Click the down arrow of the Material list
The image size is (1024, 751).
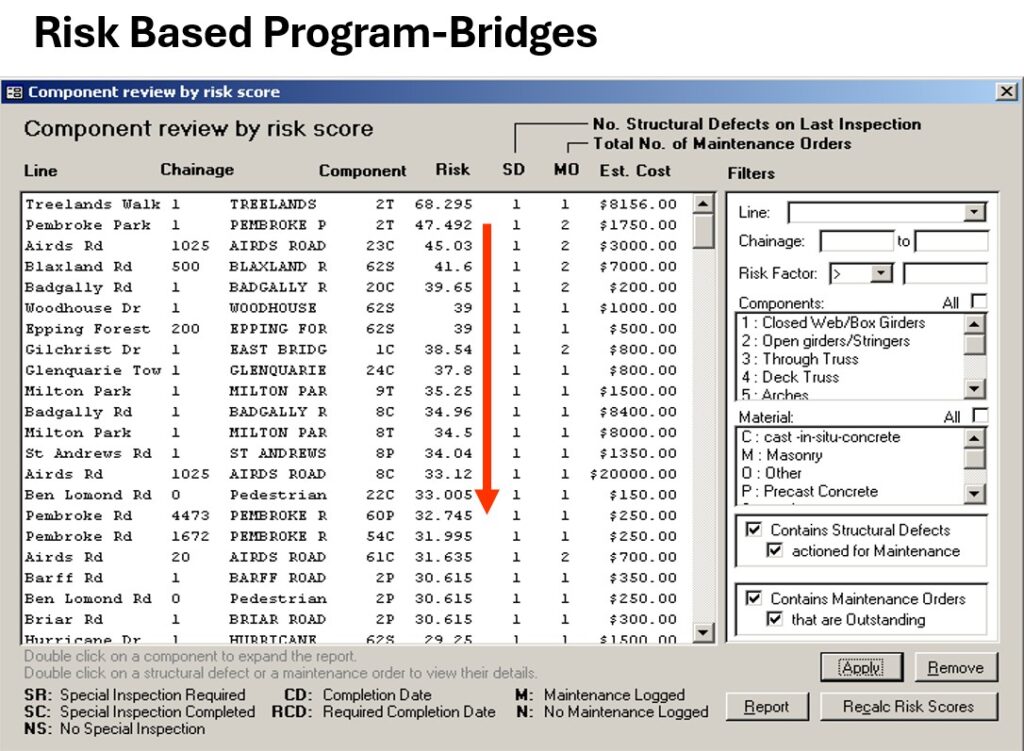point(974,493)
